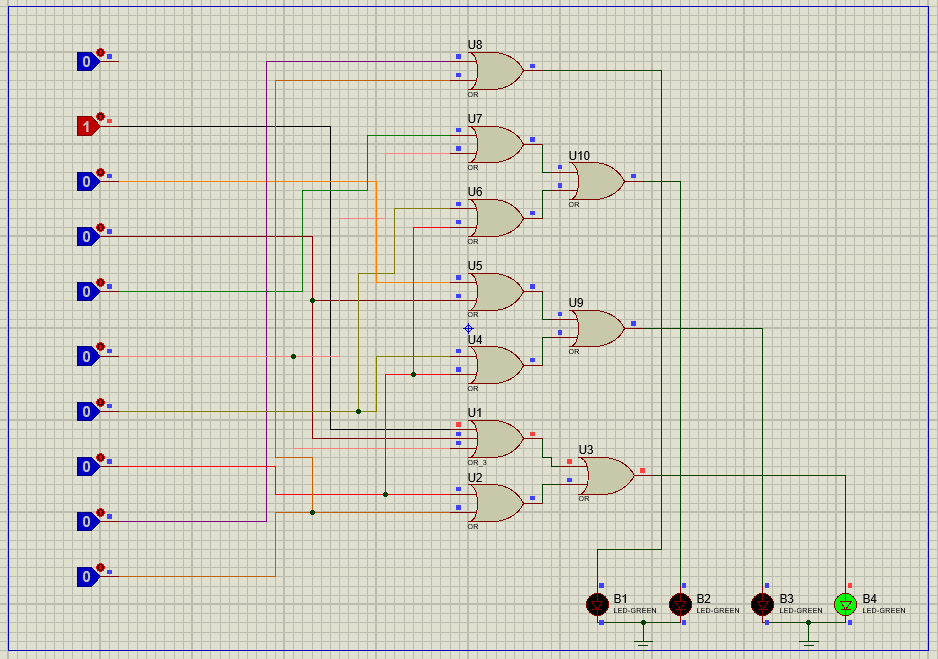This screenshot has height=659, width=938.
Task: Select the U4 OR gate
Action: (497, 365)
